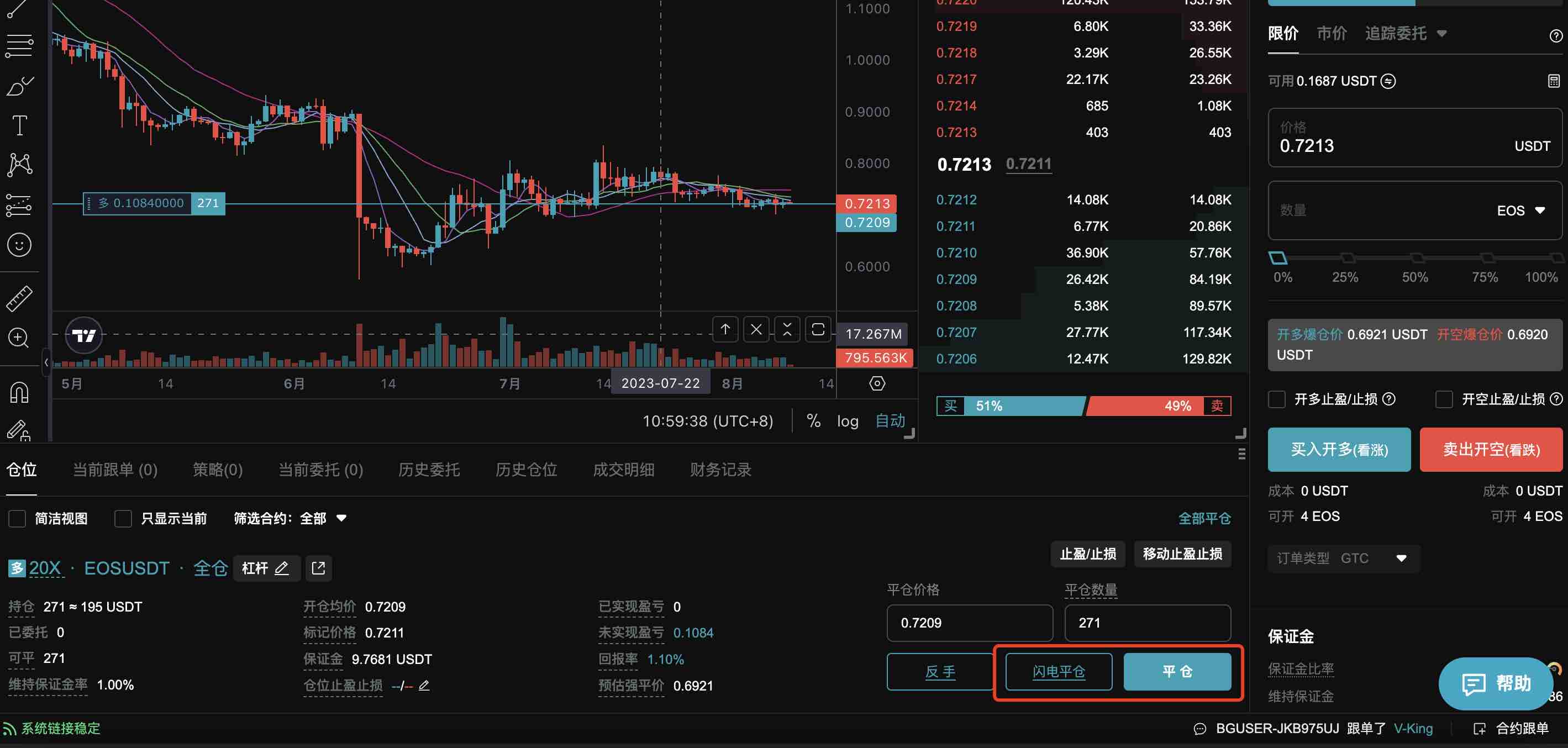Open the emoji icons tool
This screenshot has width=1568, height=748.
pyautogui.click(x=19, y=245)
